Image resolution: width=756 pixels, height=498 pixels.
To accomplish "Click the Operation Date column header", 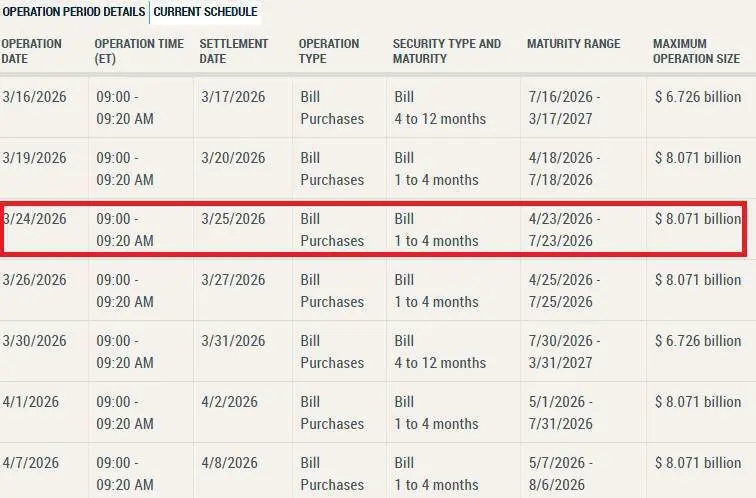I will (31, 51).
